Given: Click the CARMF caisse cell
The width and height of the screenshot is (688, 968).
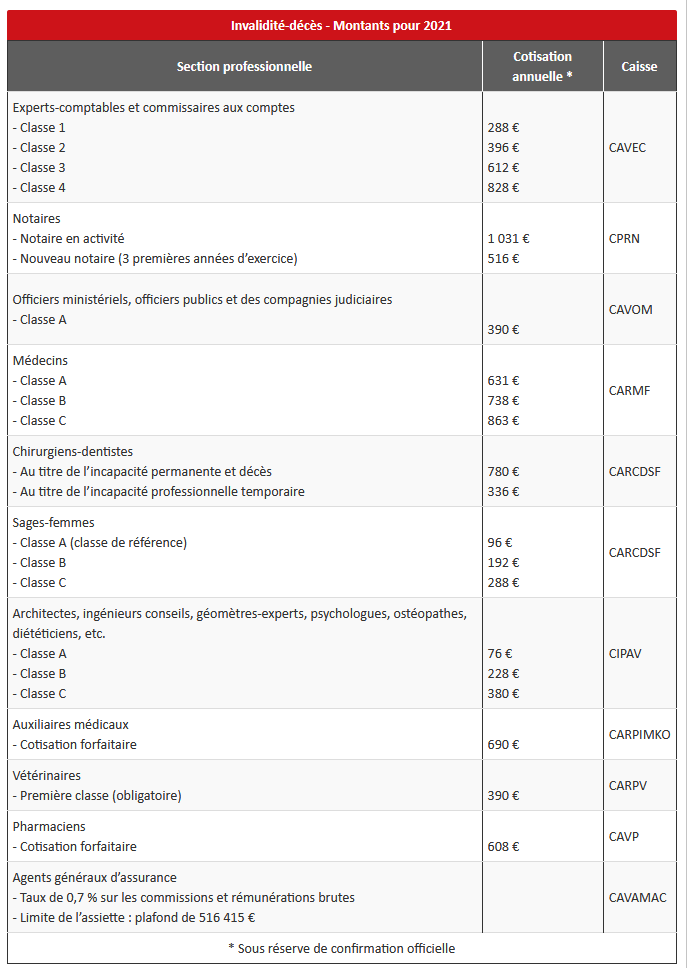Looking at the screenshot, I should (629, 390).
